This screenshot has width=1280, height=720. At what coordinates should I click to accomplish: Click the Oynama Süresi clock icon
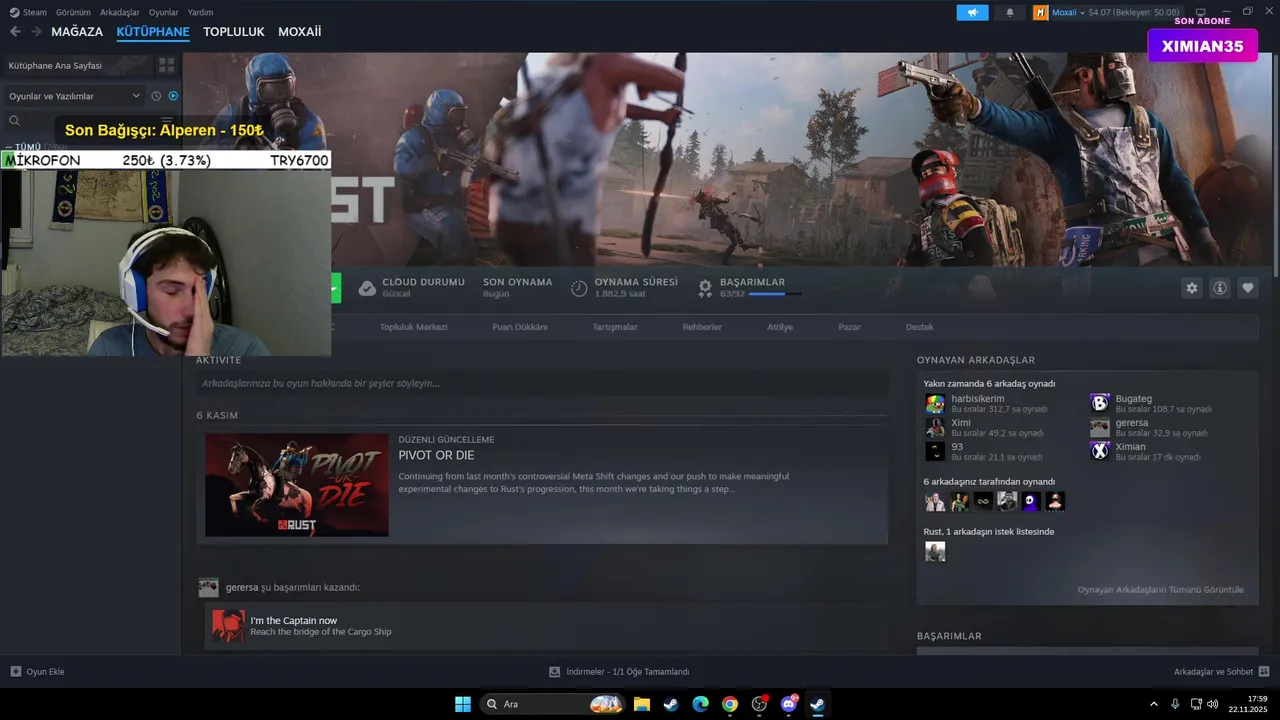click(579, 288)
